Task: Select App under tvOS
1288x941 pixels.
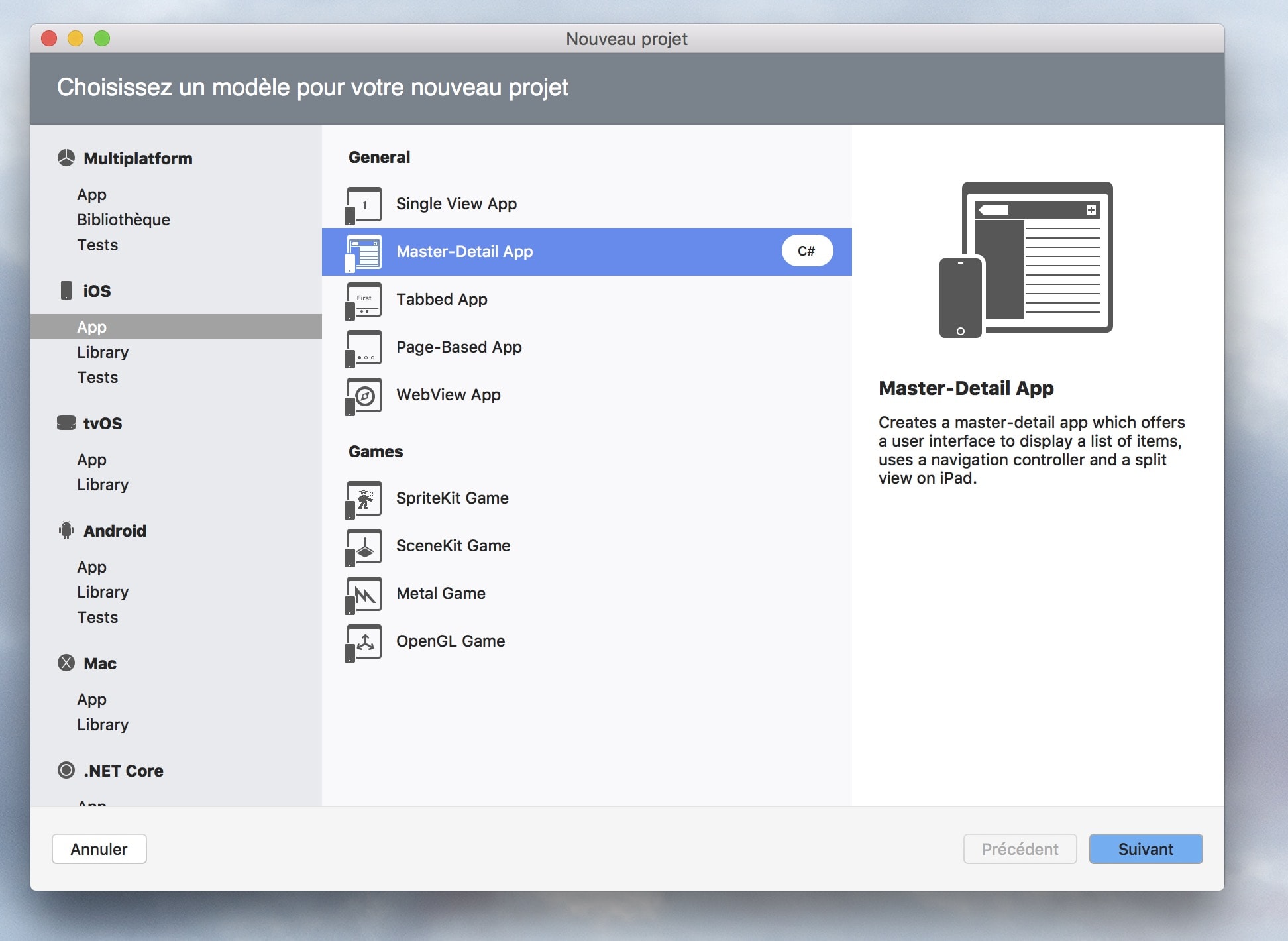Action: 91,459
